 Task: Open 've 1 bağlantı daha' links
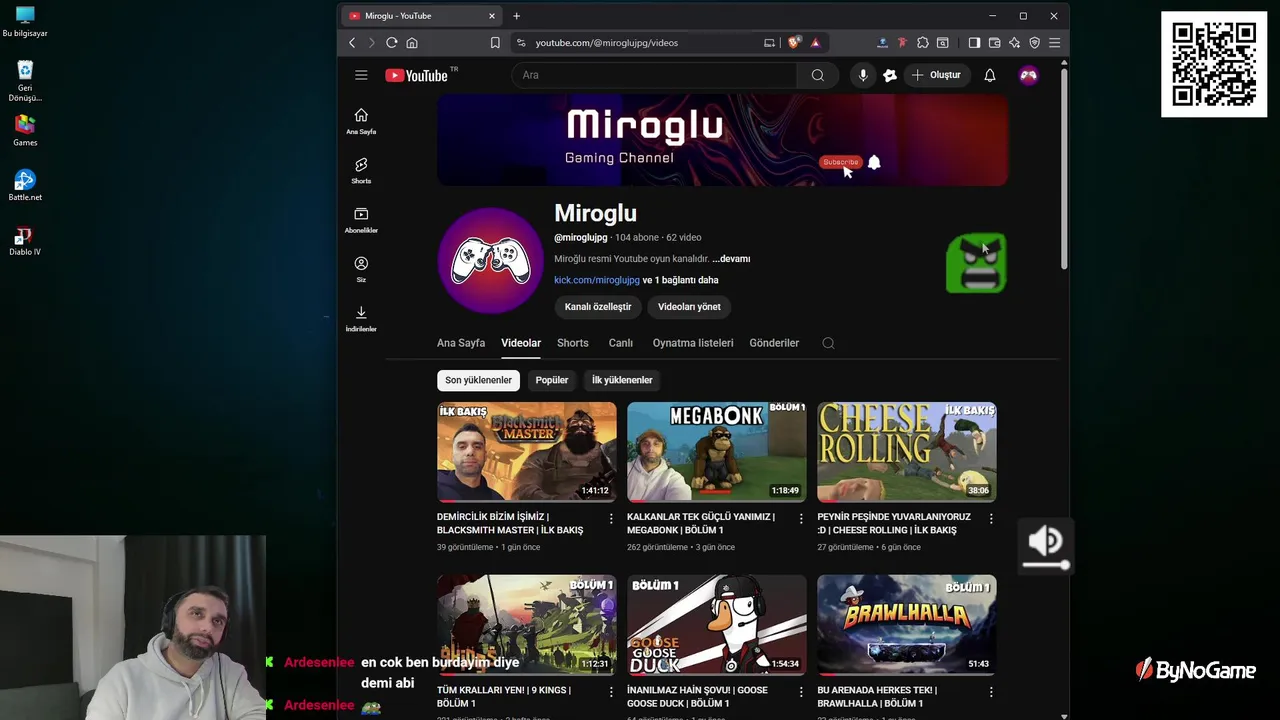point(681,280)
